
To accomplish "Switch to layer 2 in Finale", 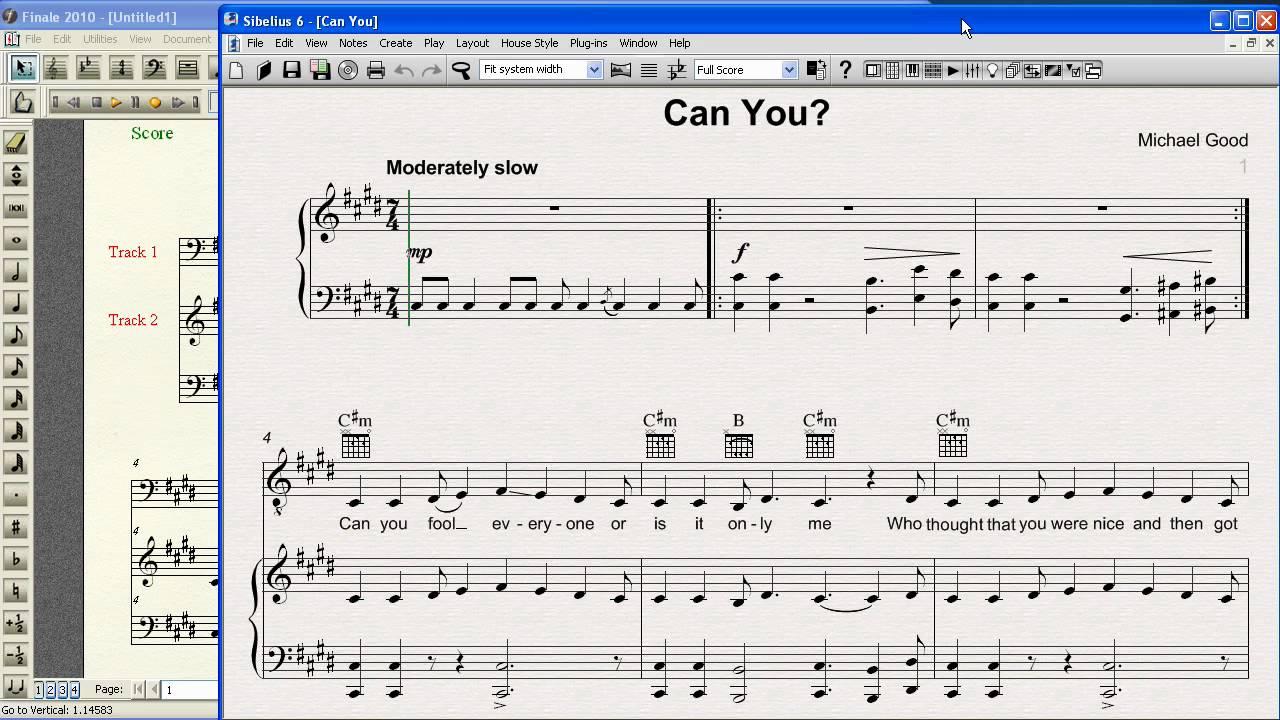I will point(51,690).
